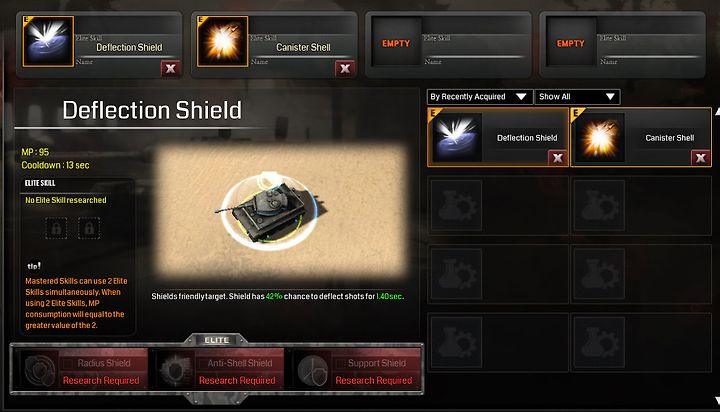Screen dimensions: 720x412
Task: Open the Show All filter dropdown
Action: (x=577, y=97)
